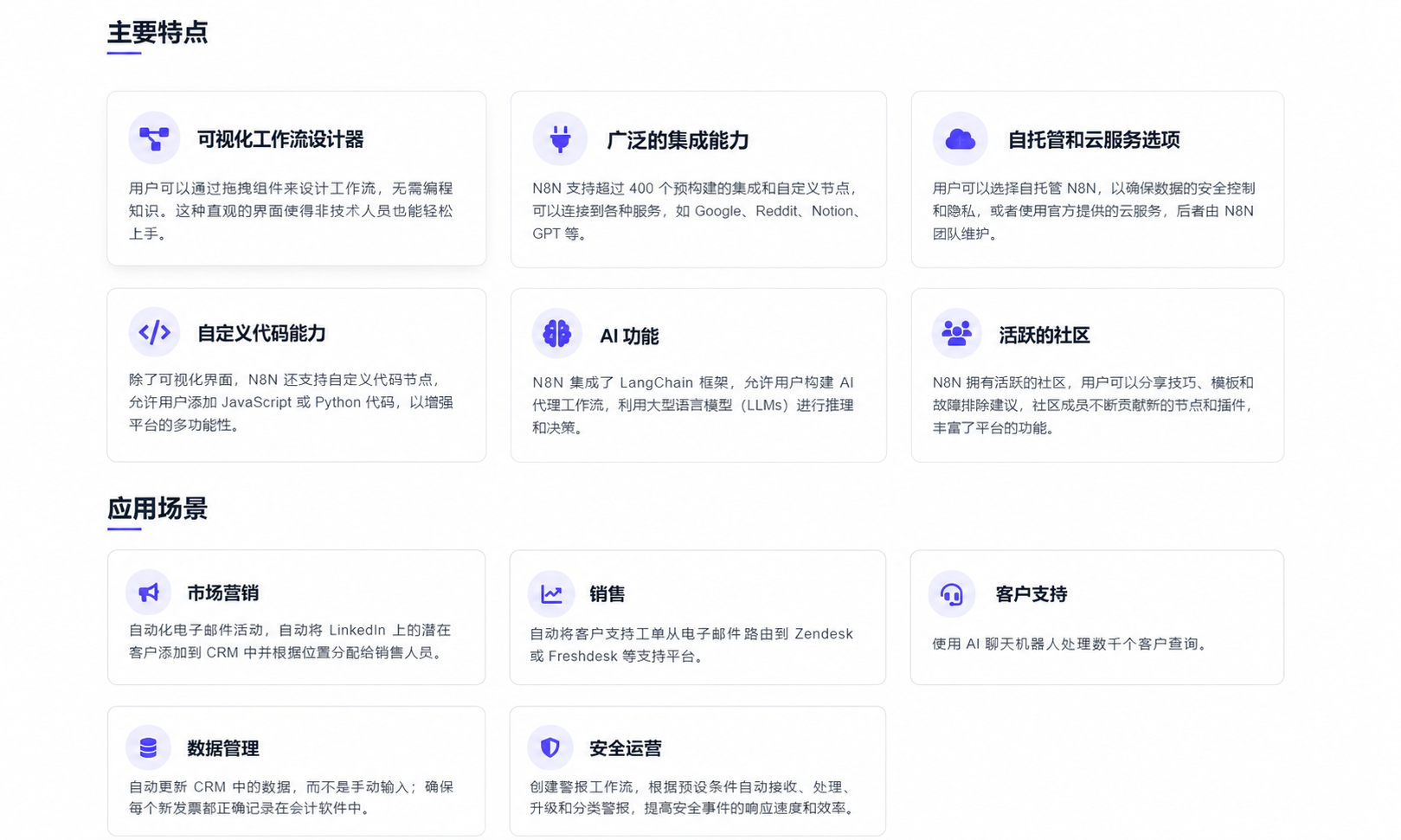Screen dimensions: 1401x840
Task: Click description starting 自动更新 CRM 中的数据
Action: coord(291,798)
